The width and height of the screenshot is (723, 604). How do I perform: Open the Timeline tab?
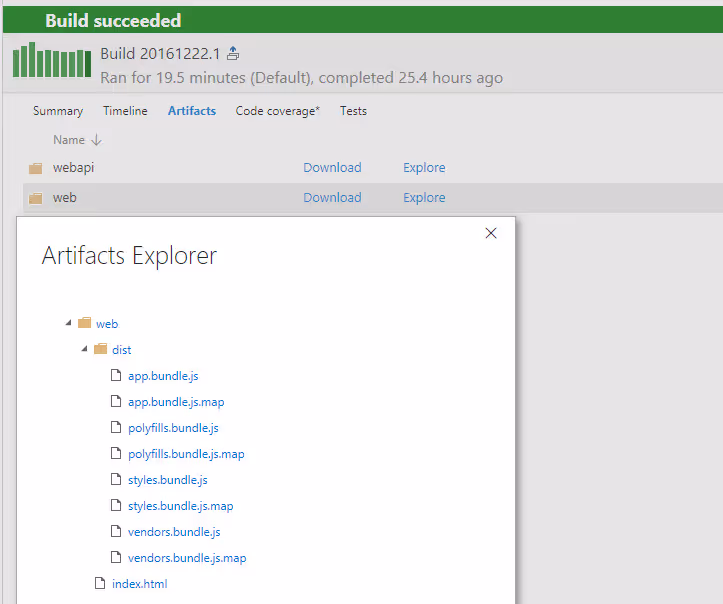(x=125, y=111)
